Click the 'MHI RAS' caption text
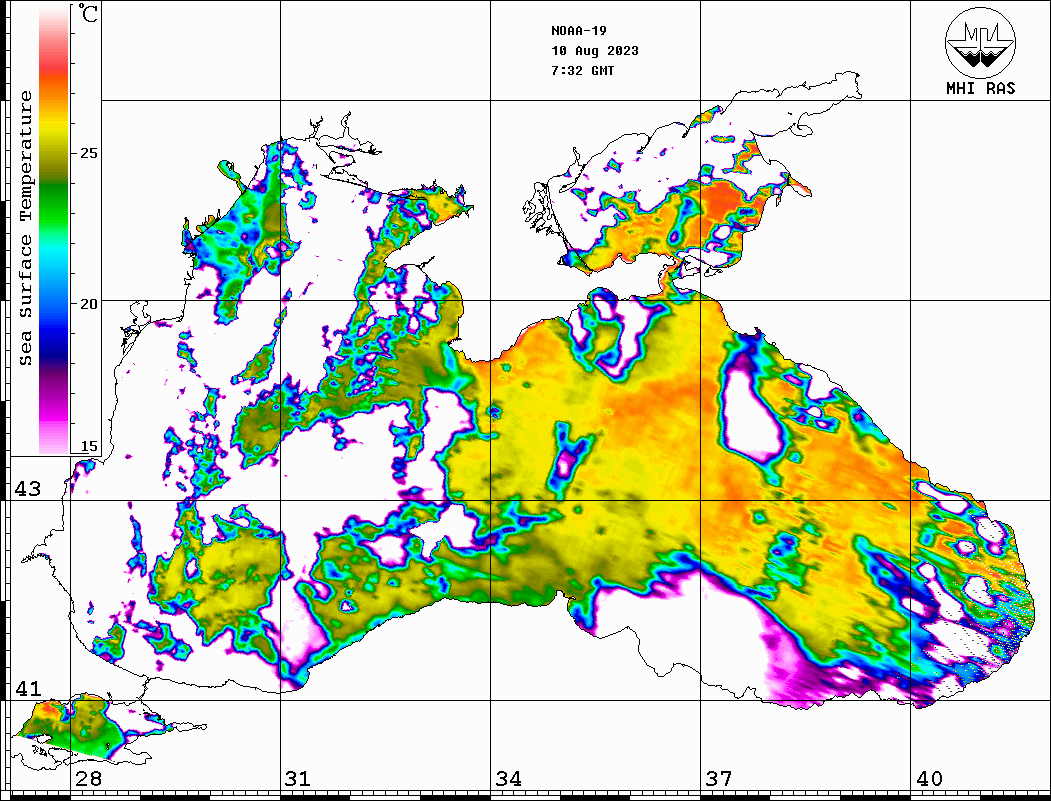This screenshot has width=1051, height=801. tap(981, 88)
